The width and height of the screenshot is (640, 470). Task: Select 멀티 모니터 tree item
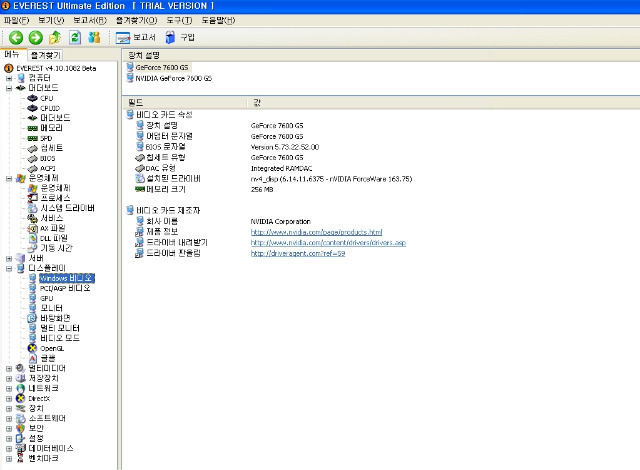pyautogui.click(x=60, y=328)
